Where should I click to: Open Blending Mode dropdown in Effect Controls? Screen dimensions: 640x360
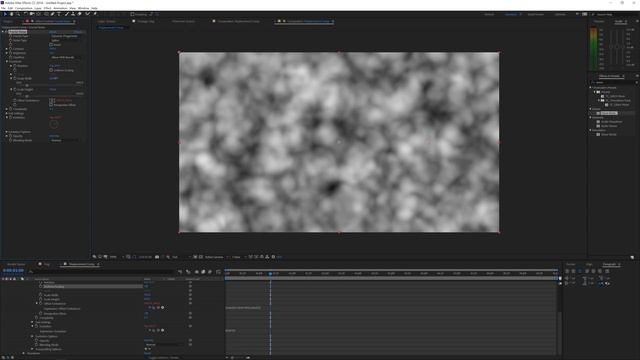(64, 140)
